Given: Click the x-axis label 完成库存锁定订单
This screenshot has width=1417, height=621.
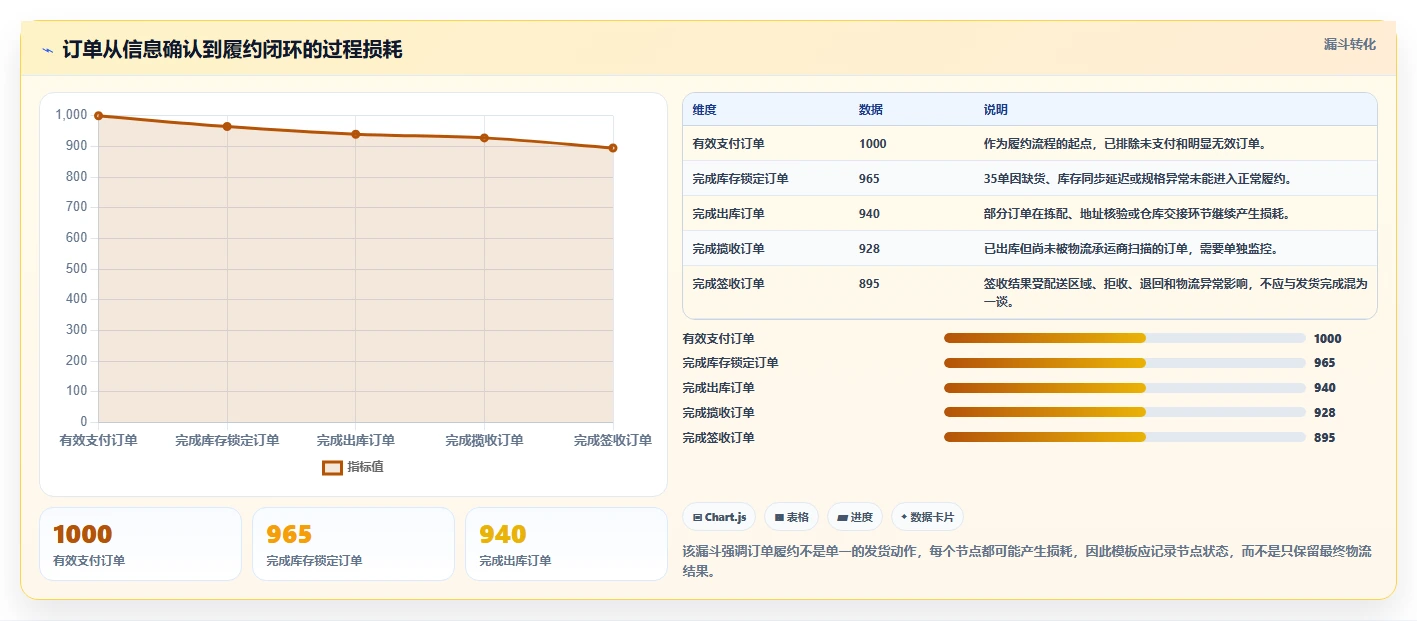Looking at the screenshot, I should click(x=227, y=441).
